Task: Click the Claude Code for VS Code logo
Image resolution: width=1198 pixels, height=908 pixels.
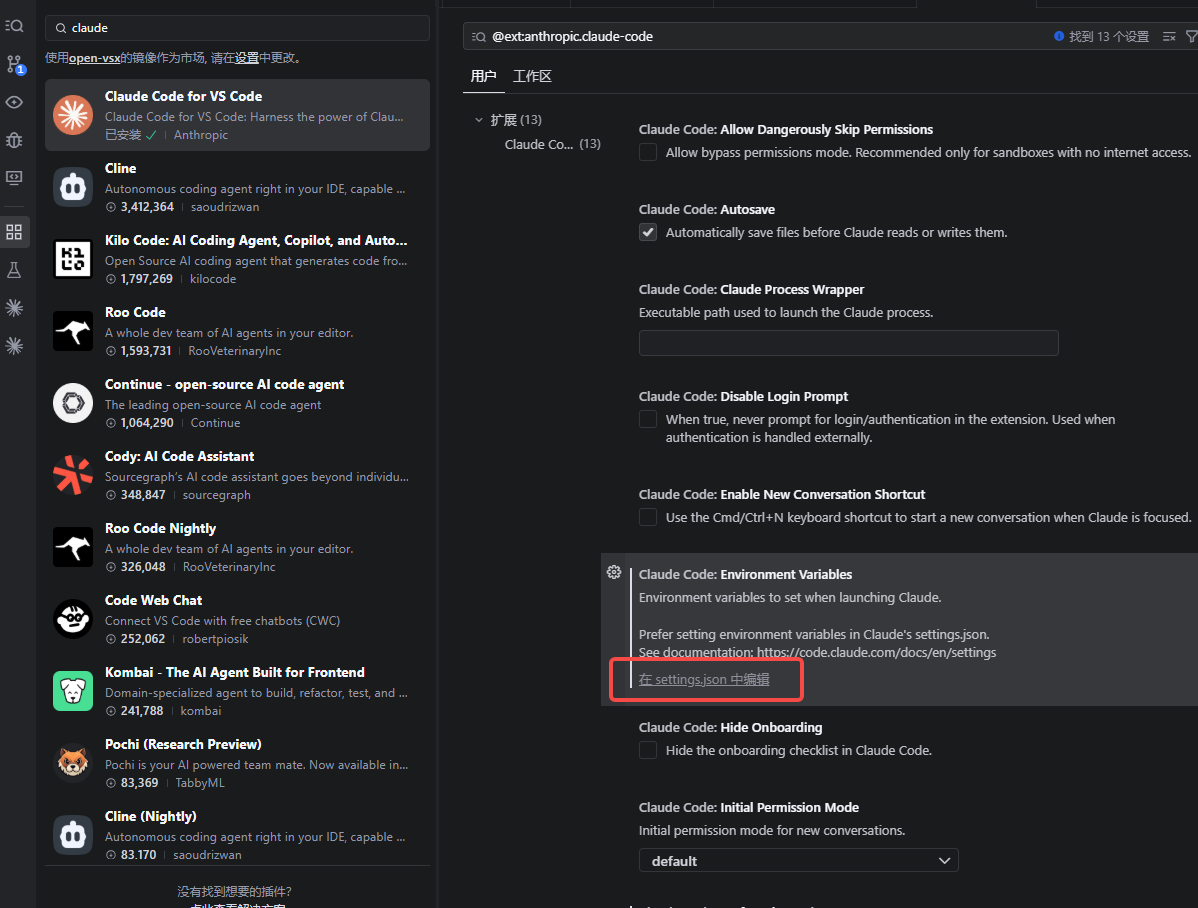Action: pyautogui.click(x=73, y=115)
